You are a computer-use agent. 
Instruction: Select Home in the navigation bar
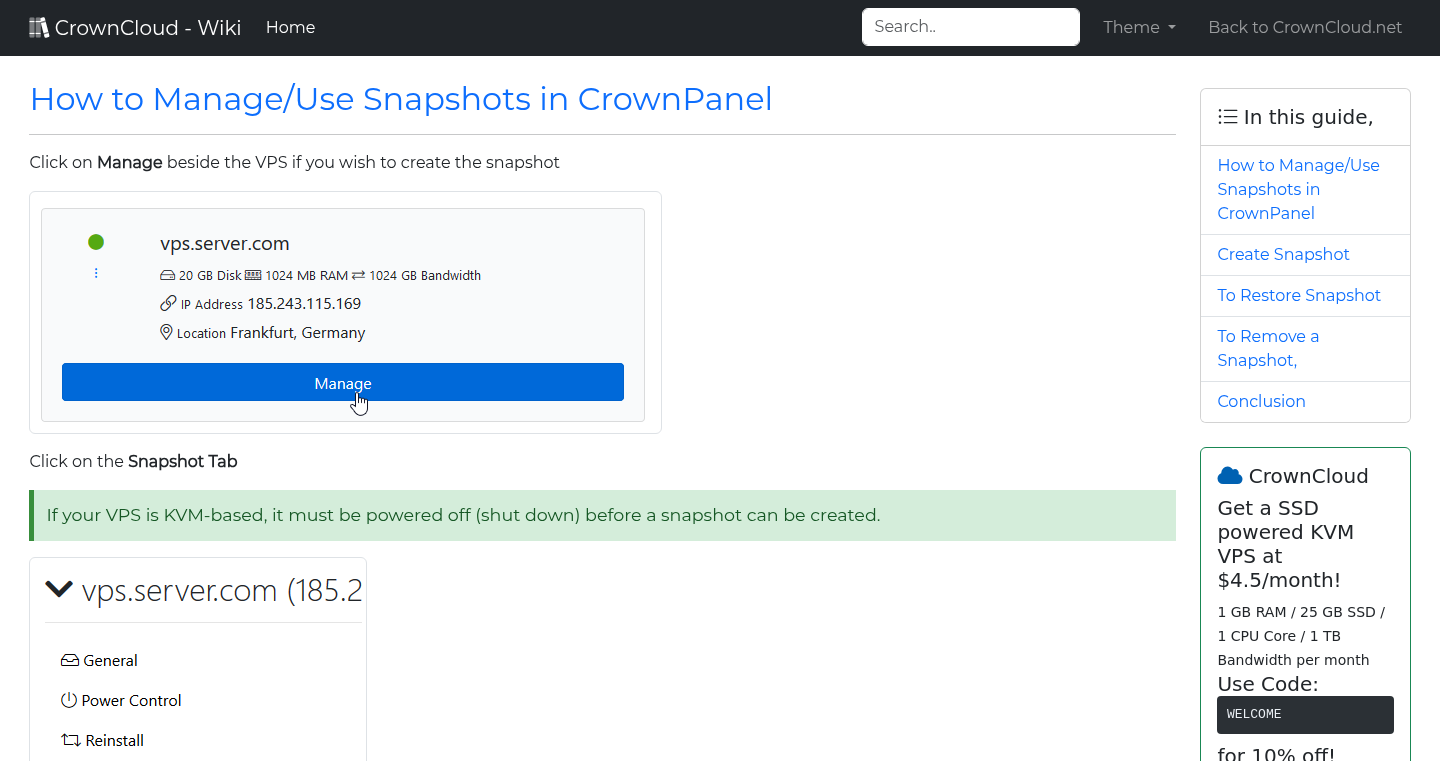[290, 27]
